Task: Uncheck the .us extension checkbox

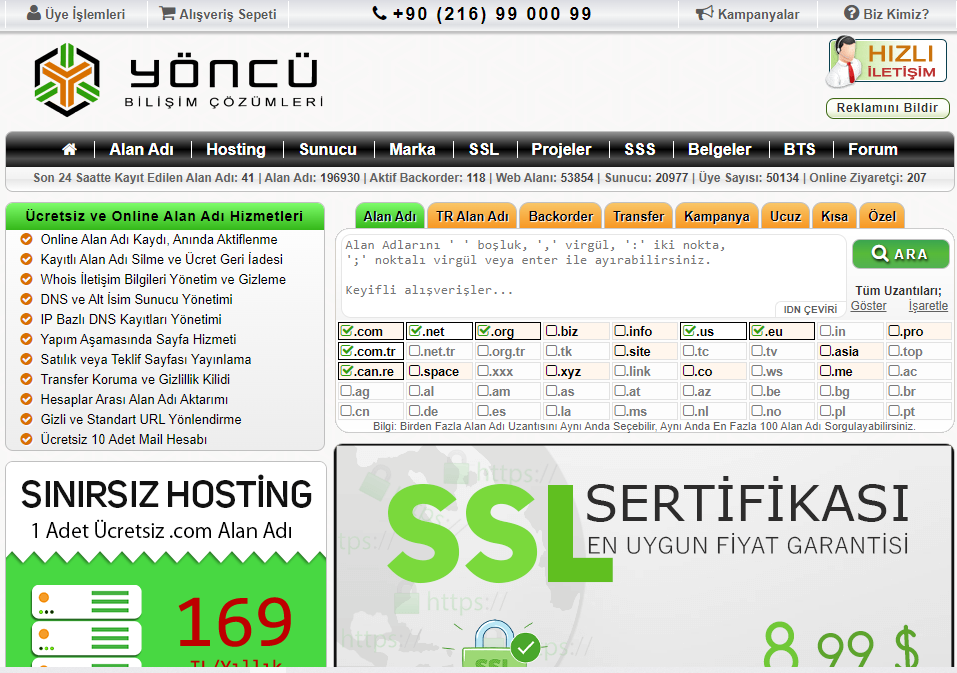Action: coord(689,331)
